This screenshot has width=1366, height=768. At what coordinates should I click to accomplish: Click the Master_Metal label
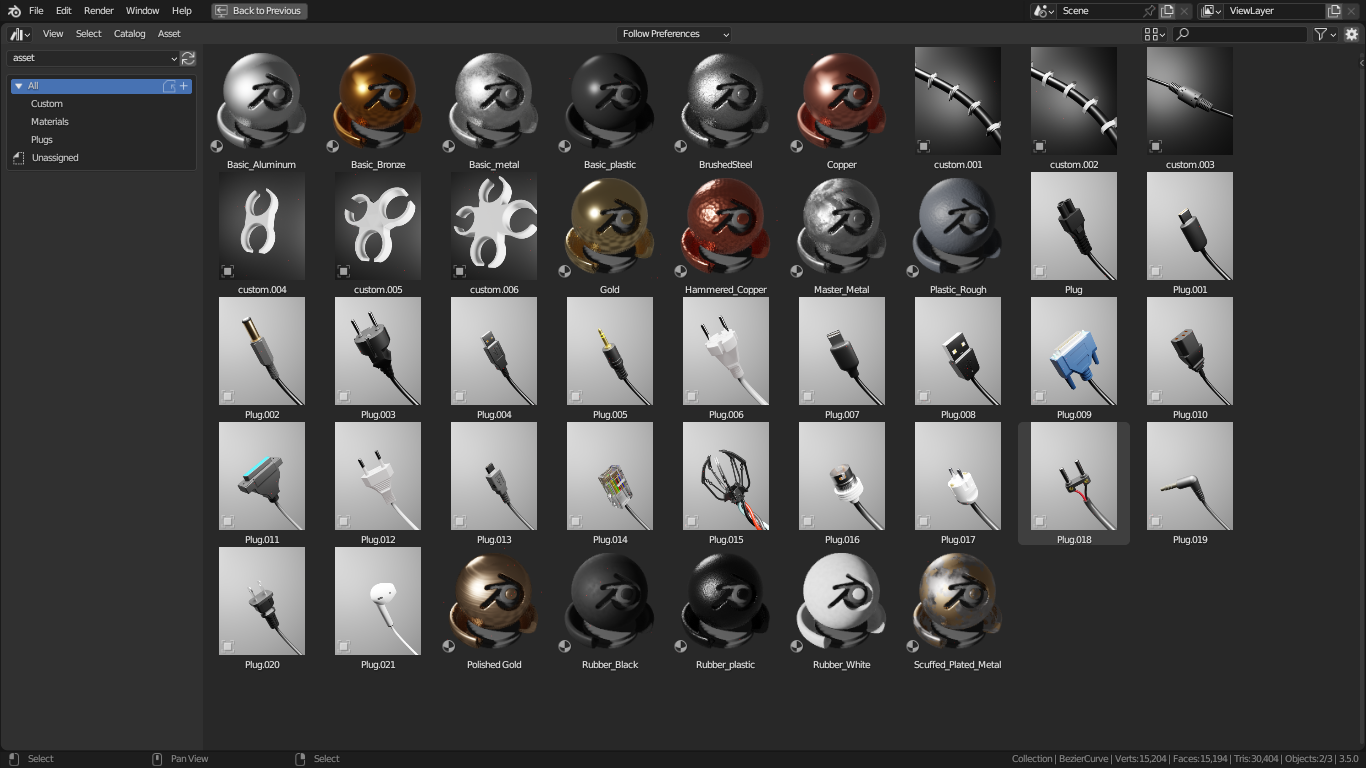pos(841,290)
